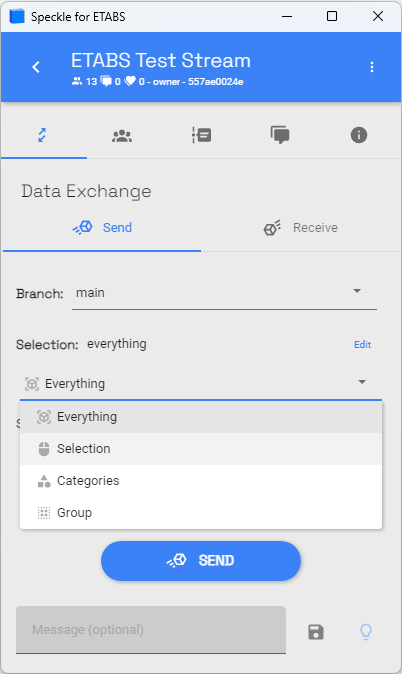Click the Edit link beside Selection

[x=362, y=345]
